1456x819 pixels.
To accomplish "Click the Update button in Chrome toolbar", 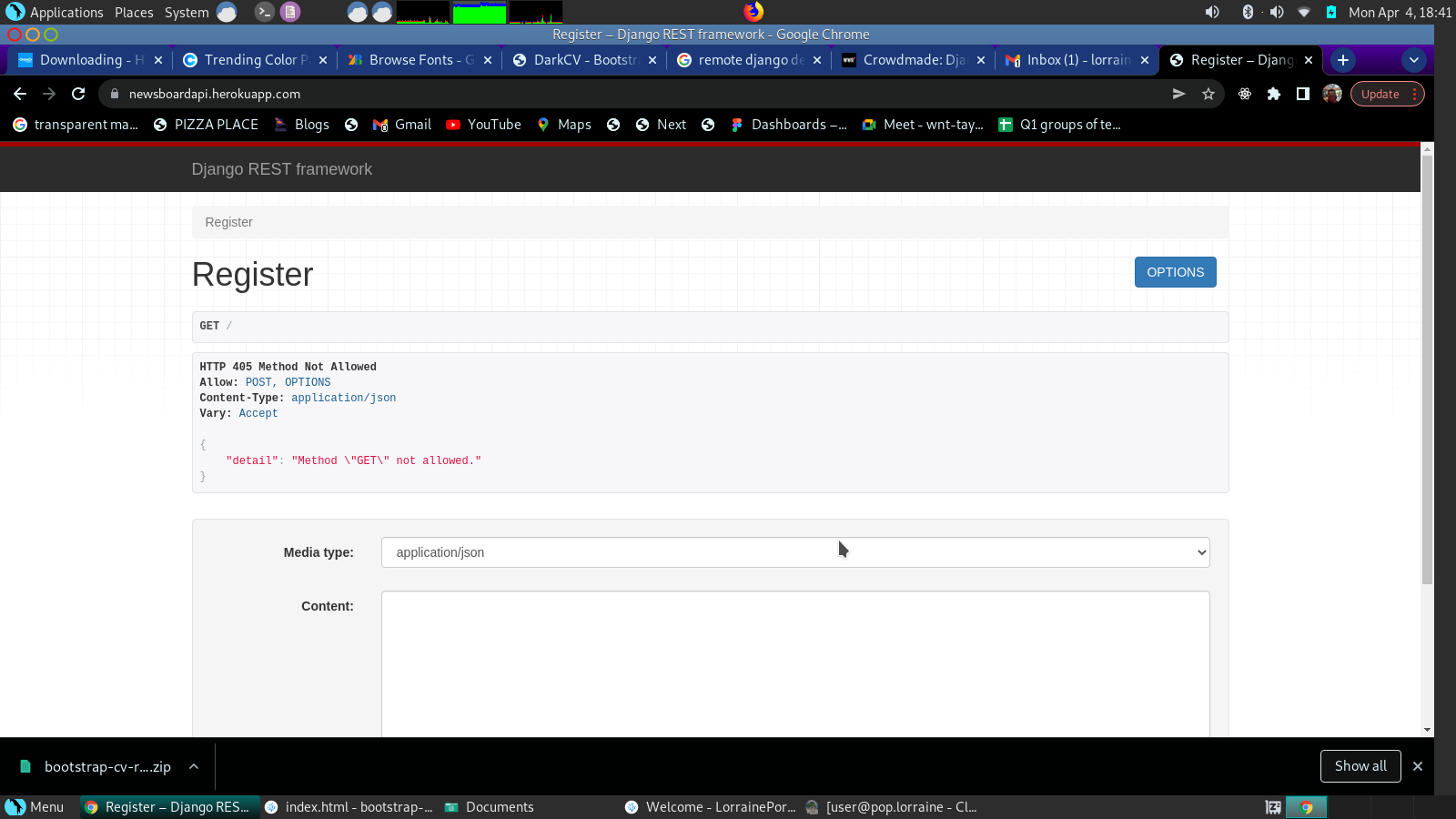I will click(1380, 94).
